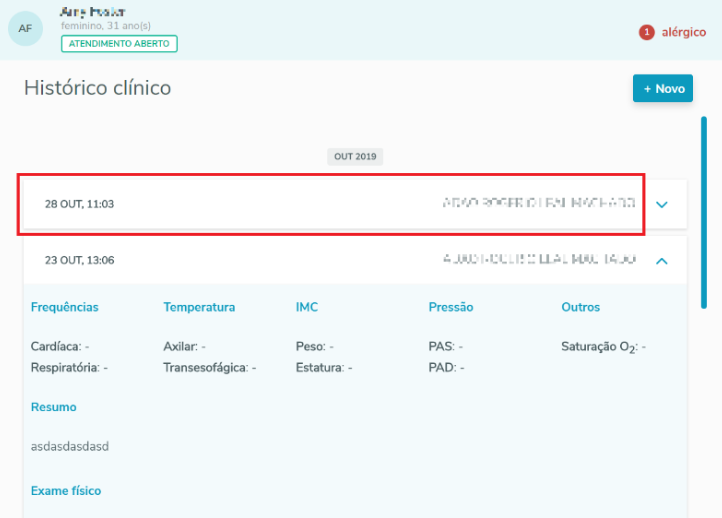Click the Frequências section heading
Viewport: 722px width, 518px height.
click(64, 307)
